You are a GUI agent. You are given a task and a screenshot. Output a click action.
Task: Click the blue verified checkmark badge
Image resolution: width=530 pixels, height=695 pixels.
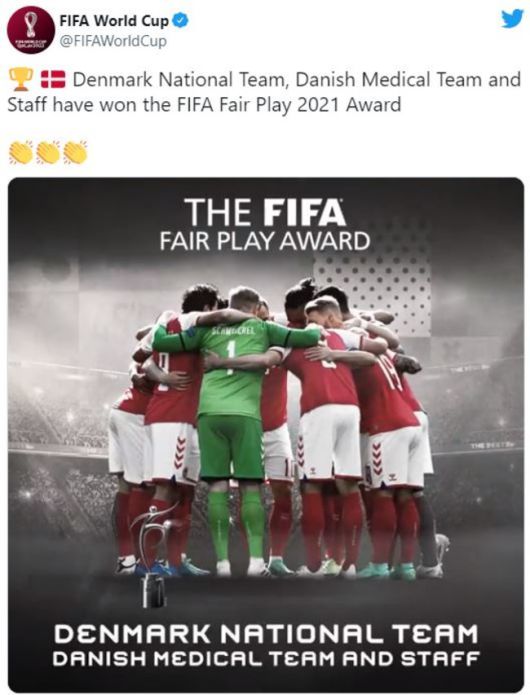pos(180,20)
